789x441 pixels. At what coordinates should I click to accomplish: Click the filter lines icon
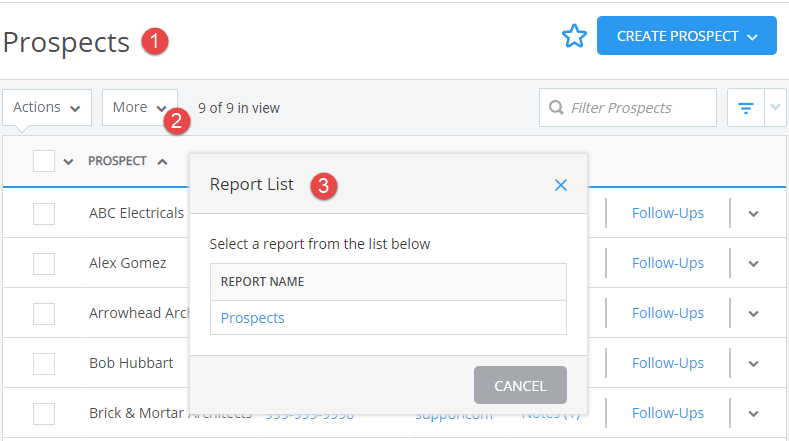coord(746,108)
